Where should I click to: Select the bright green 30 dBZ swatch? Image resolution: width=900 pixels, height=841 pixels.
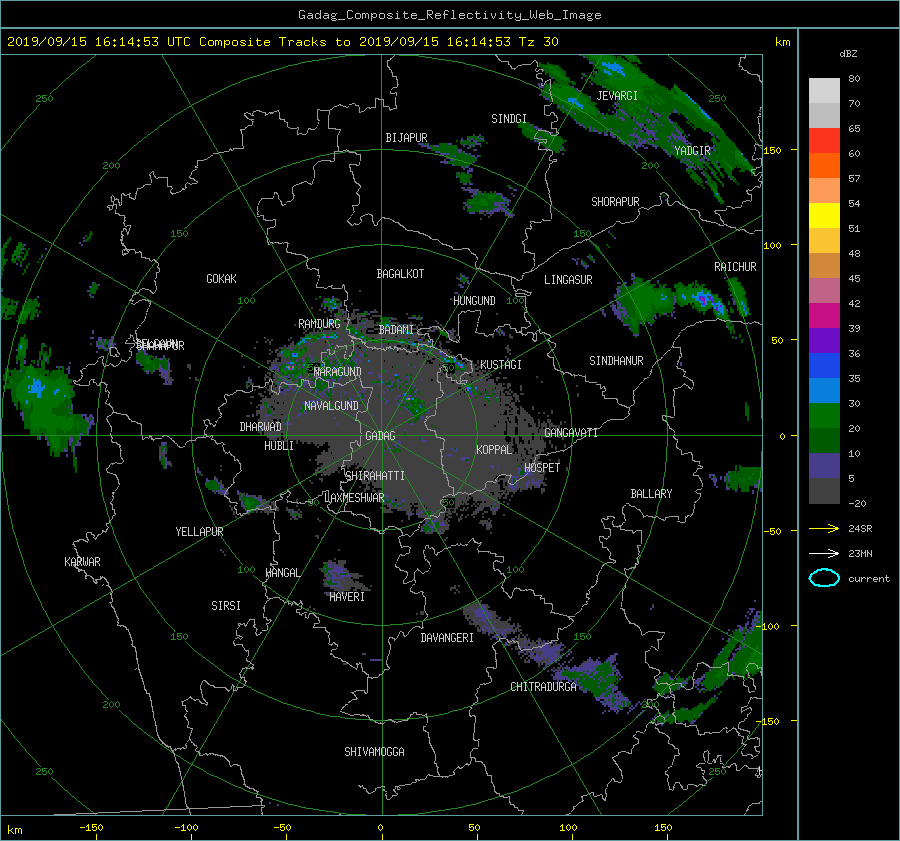tap(824, 416)
